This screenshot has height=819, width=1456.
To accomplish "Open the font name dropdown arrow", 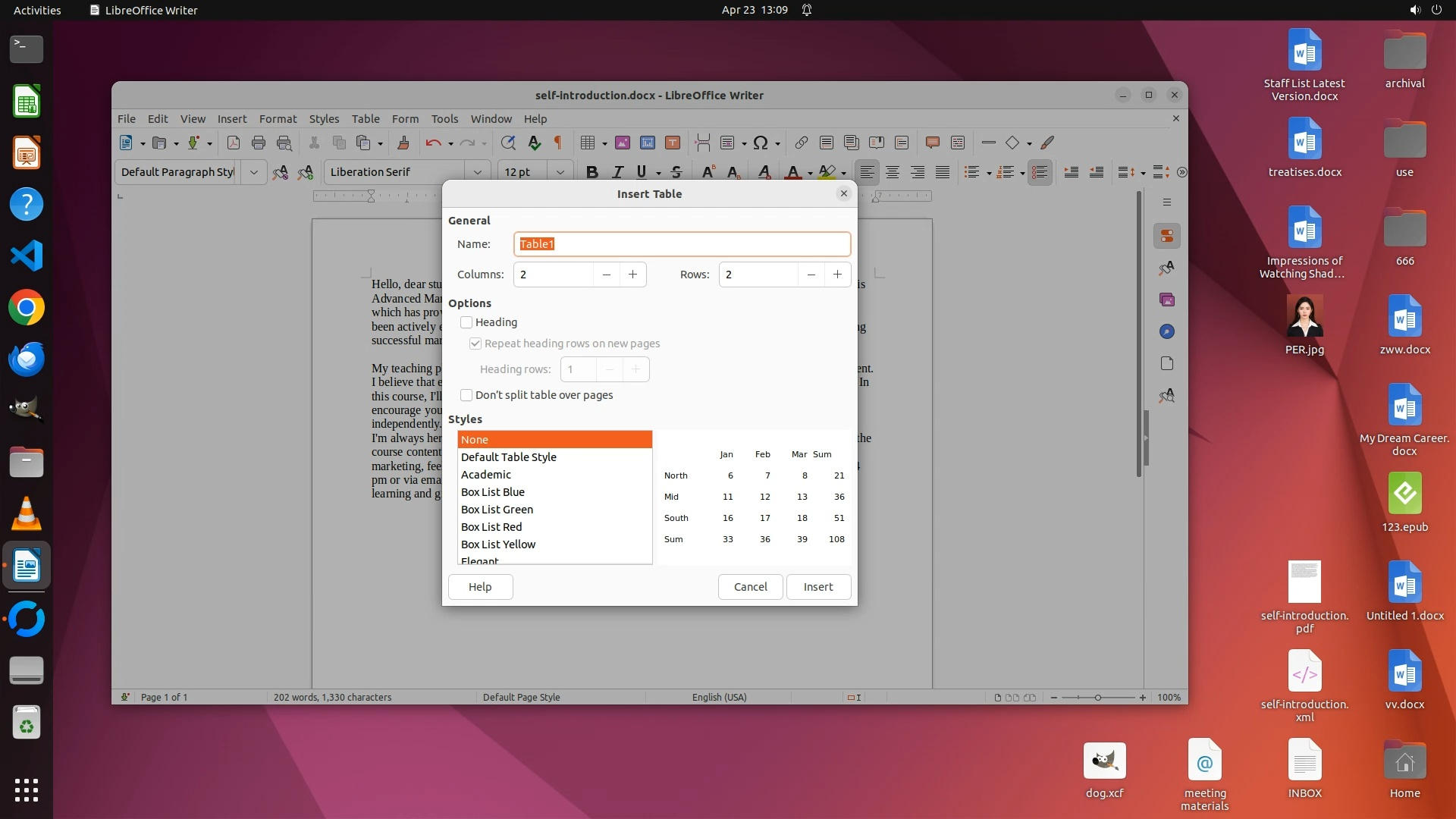I will pyautogui.click(x=478, y=172).
